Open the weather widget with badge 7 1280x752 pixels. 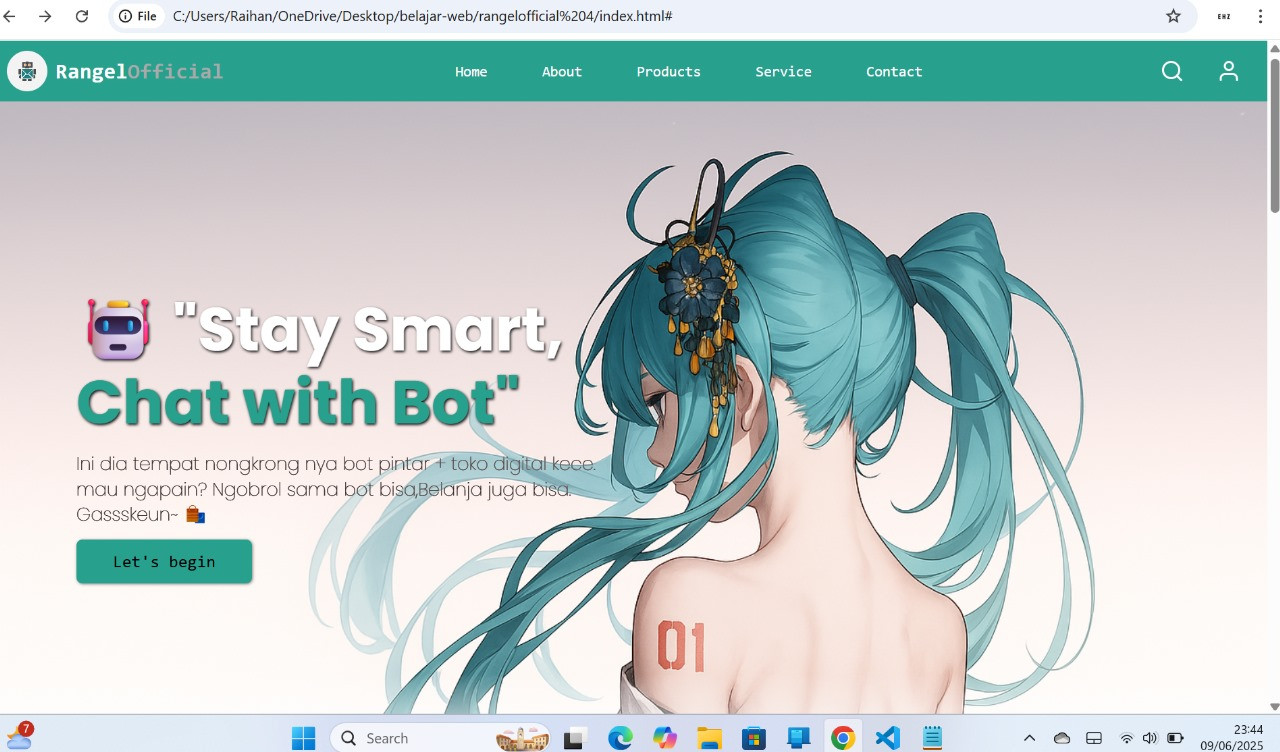(19, 736)
